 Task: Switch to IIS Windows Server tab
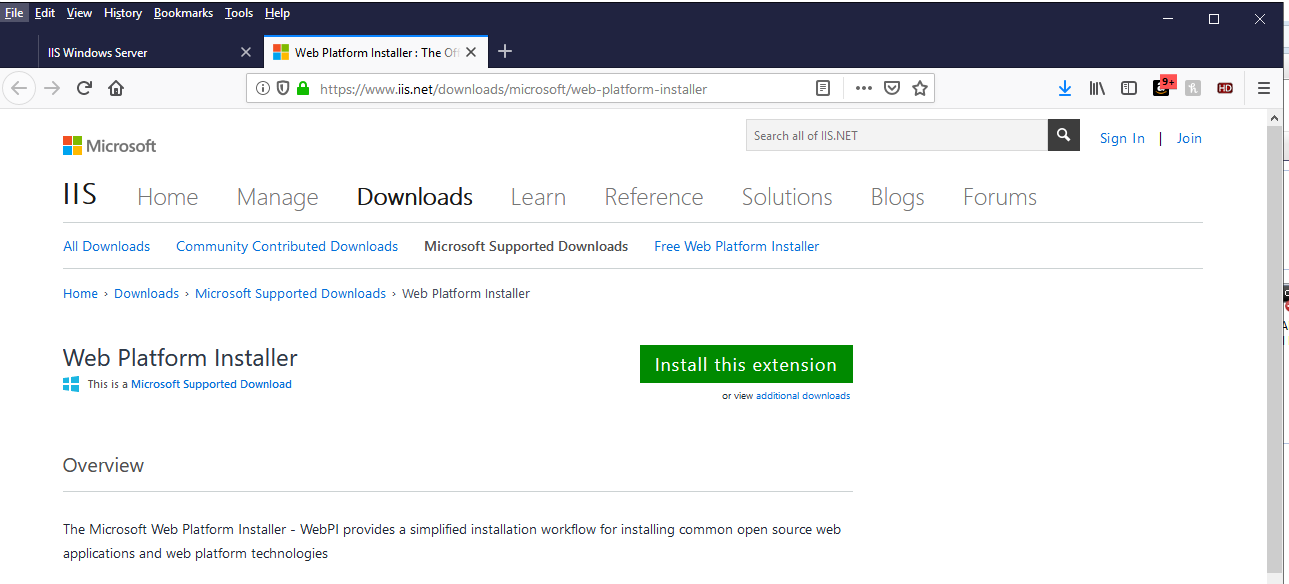[x=148, y=52]
